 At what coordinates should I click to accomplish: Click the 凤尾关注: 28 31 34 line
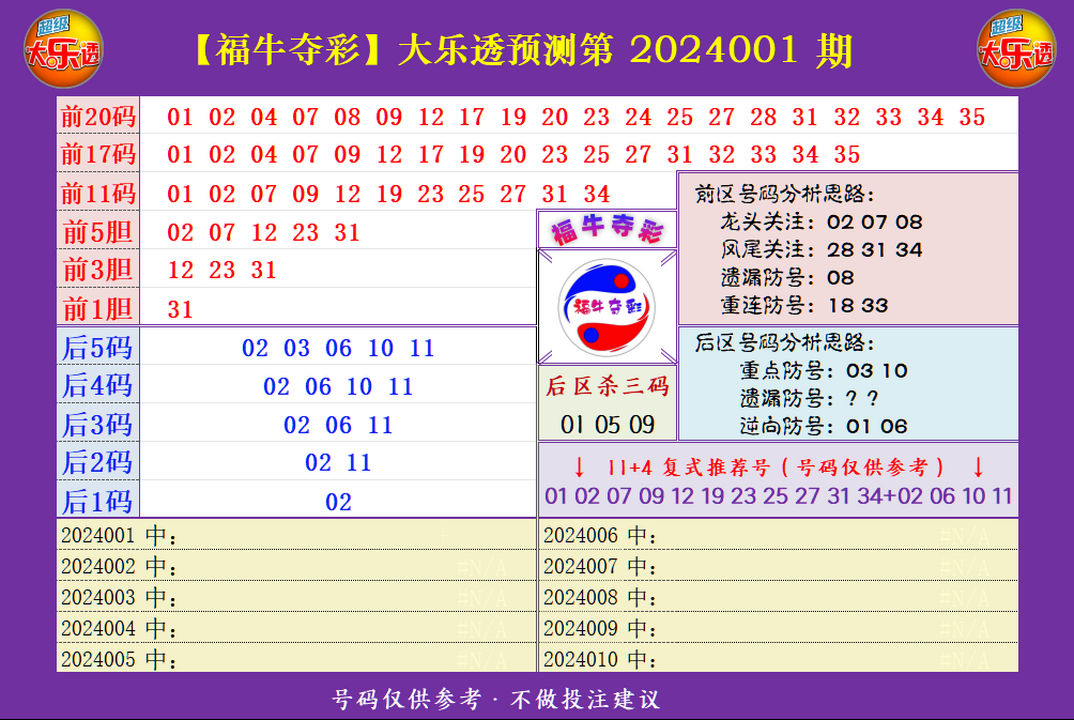(821, 249)
